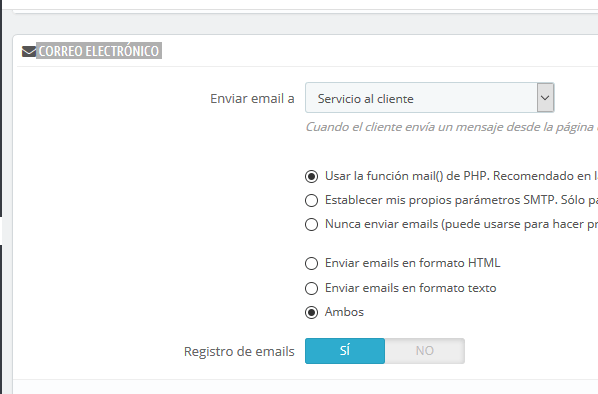Select Usar la función mail() de PHP
The image size is (598, 394).
point(312,176)
